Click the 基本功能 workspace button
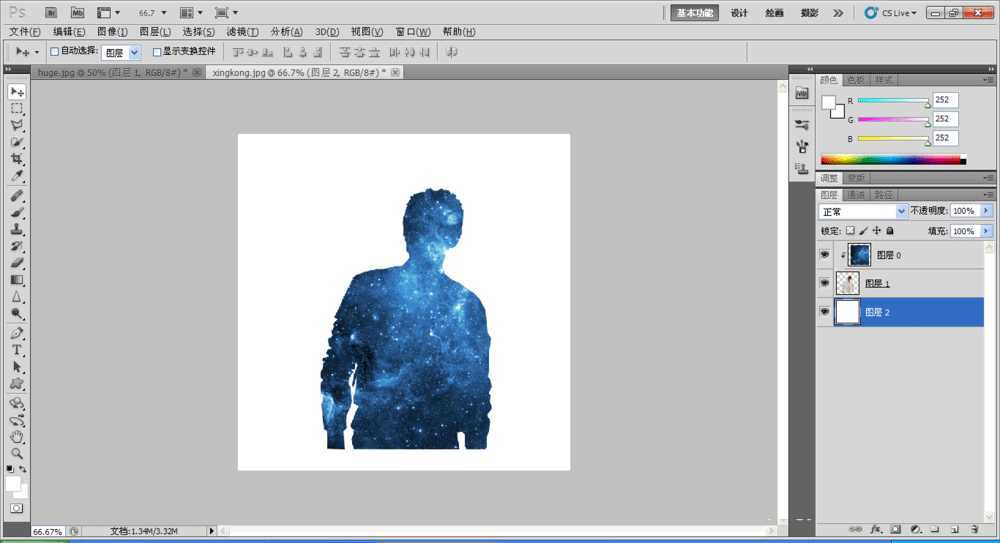The width and height of the screenshot is (1000, 543). coord(694,13)
